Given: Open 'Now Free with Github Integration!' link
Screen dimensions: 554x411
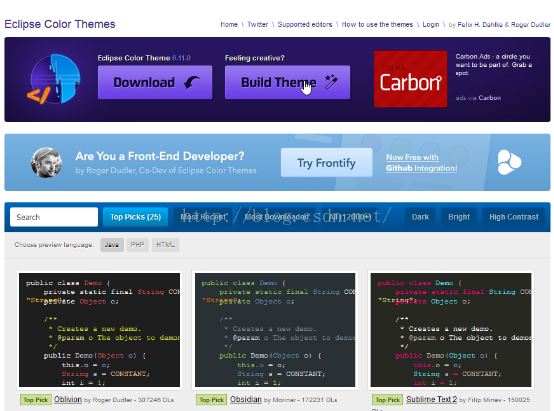Looking at the screenshot, I should [x=422, y=163].
